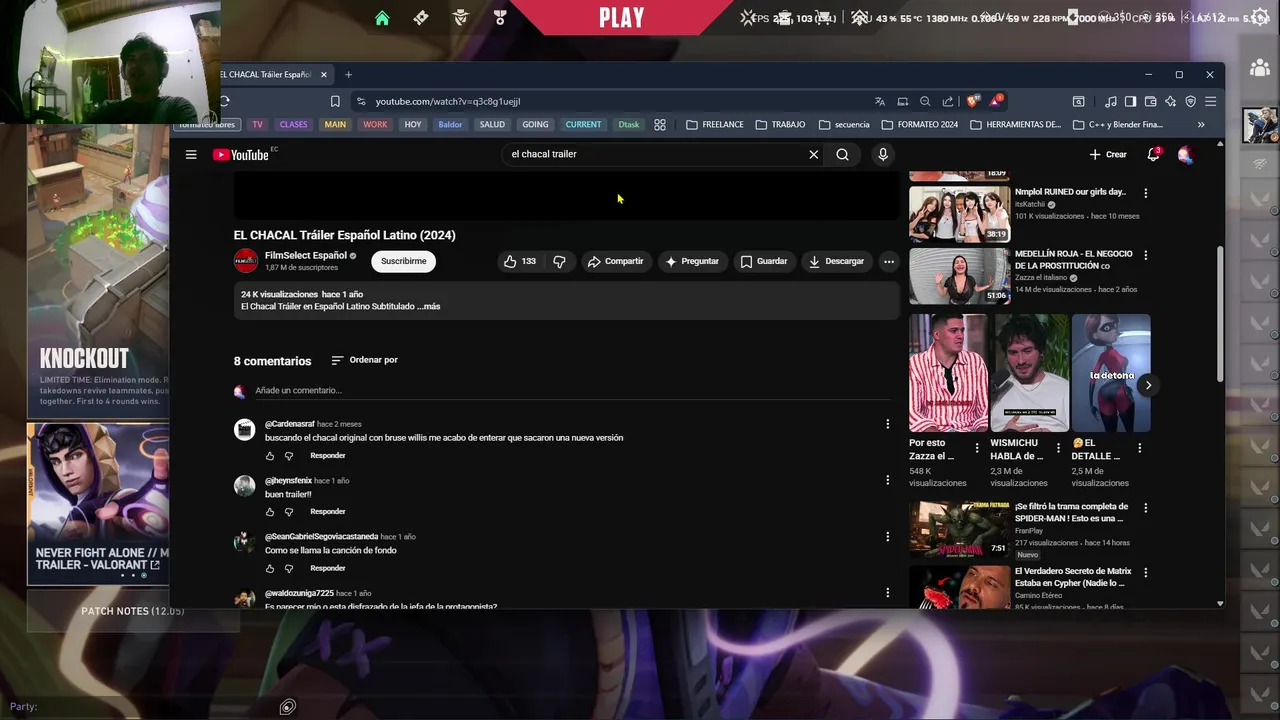1280x720 pixels.
Task: Reply to the @Cardenasraf comment
Action: pyautogui.click(x=328, y=456)
